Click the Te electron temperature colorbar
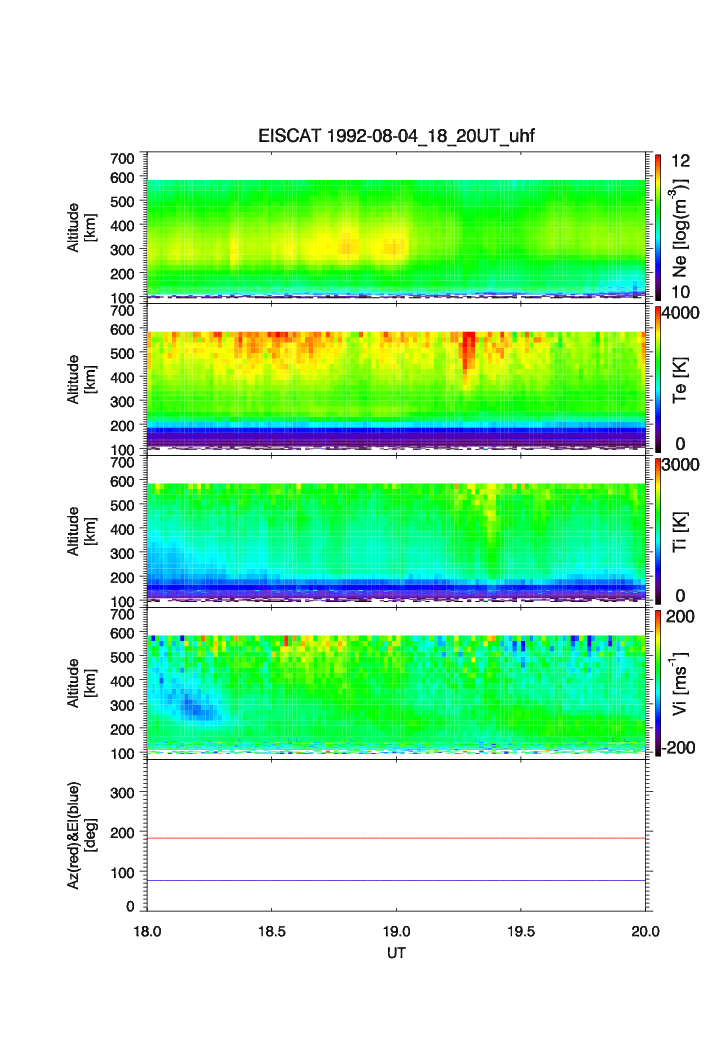The width and height of the screenshot is (708, 1063). 658,379
